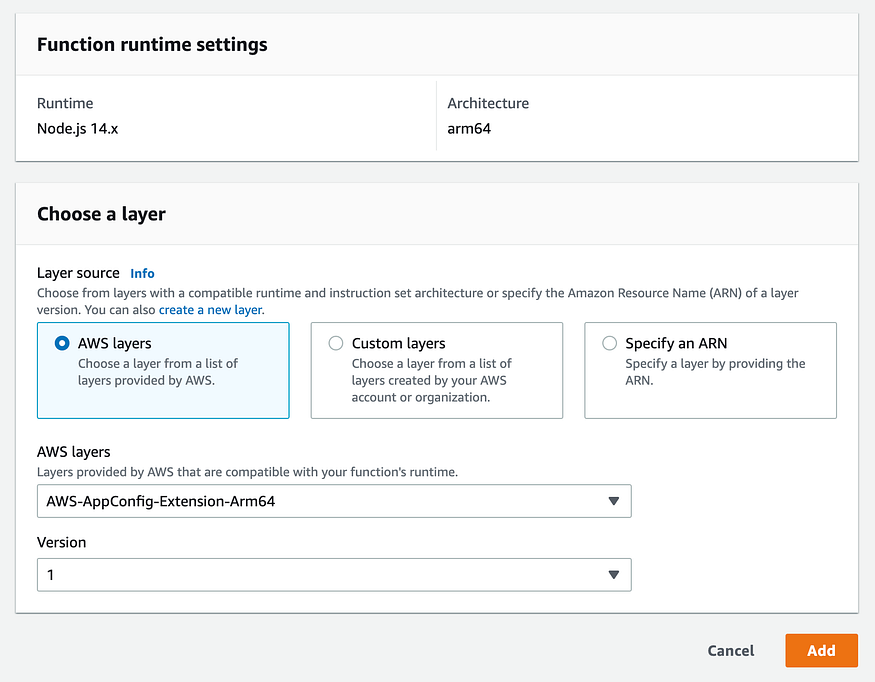875x682 pixels.
Task: Select the AWS layers radio button
Action: [62, 343]
